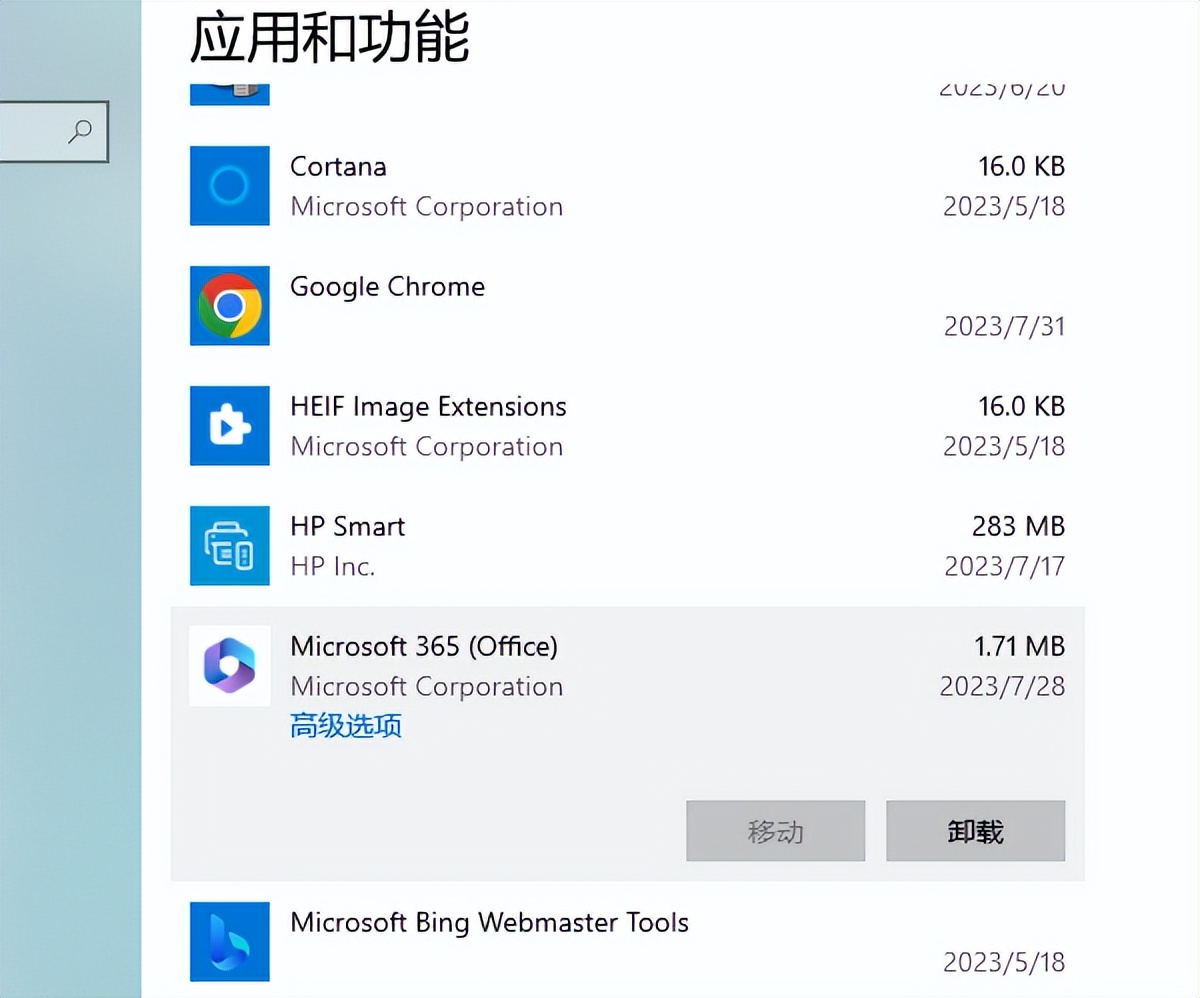Viewport: 1200px width, 998px height.
Task: Click the Google Chrome app icon
Action: [229, 306]
